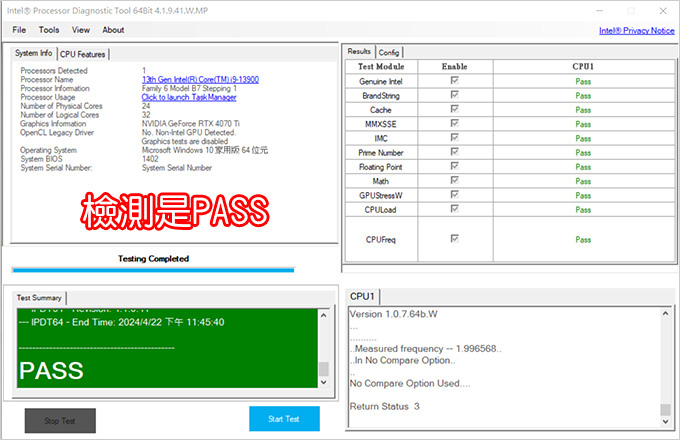Open the 13th Gen Intel Core i9-13900 link

point(200,79)
